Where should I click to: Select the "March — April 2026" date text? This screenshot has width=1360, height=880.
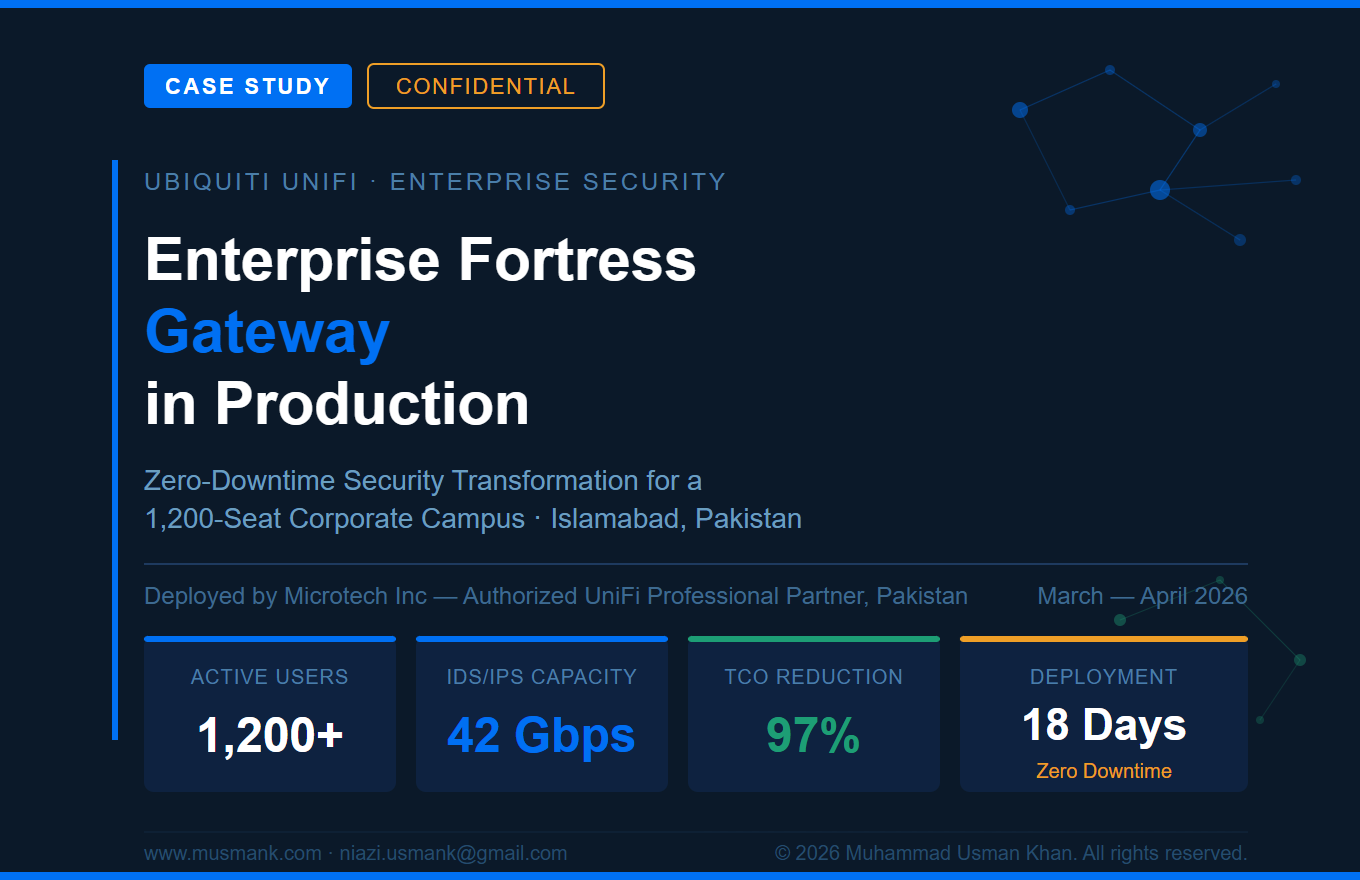tap(1142, 596)
